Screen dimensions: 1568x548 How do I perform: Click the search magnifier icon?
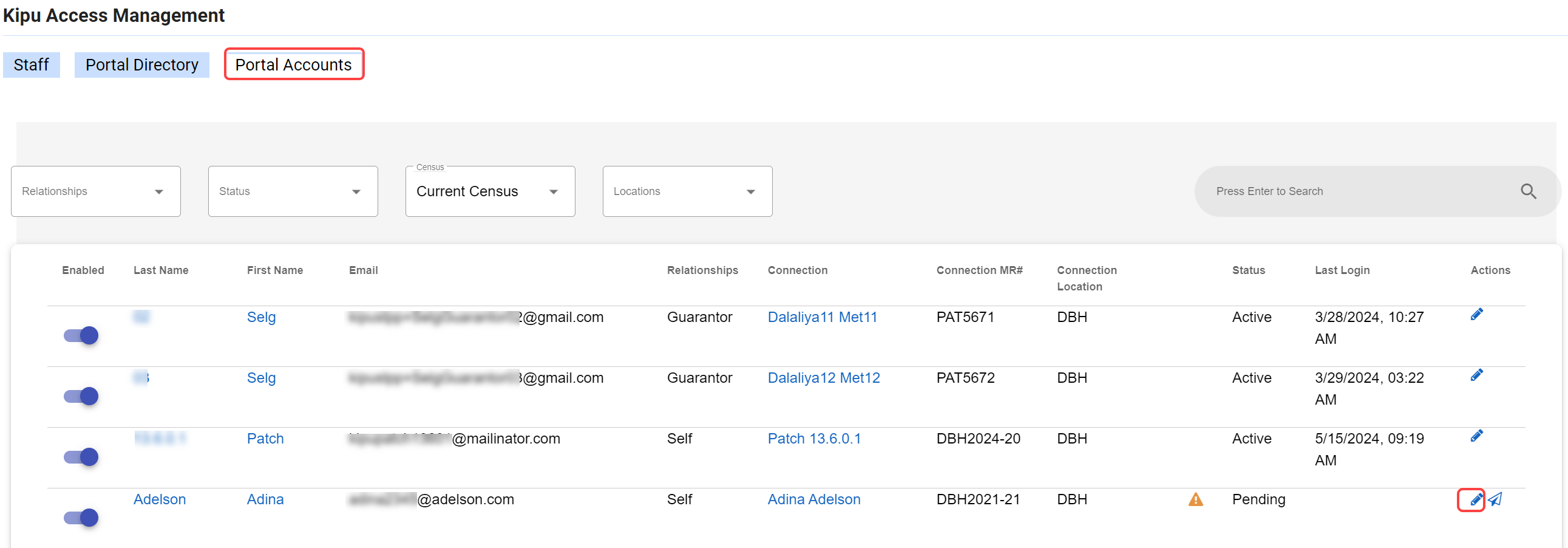(1528, 192)
